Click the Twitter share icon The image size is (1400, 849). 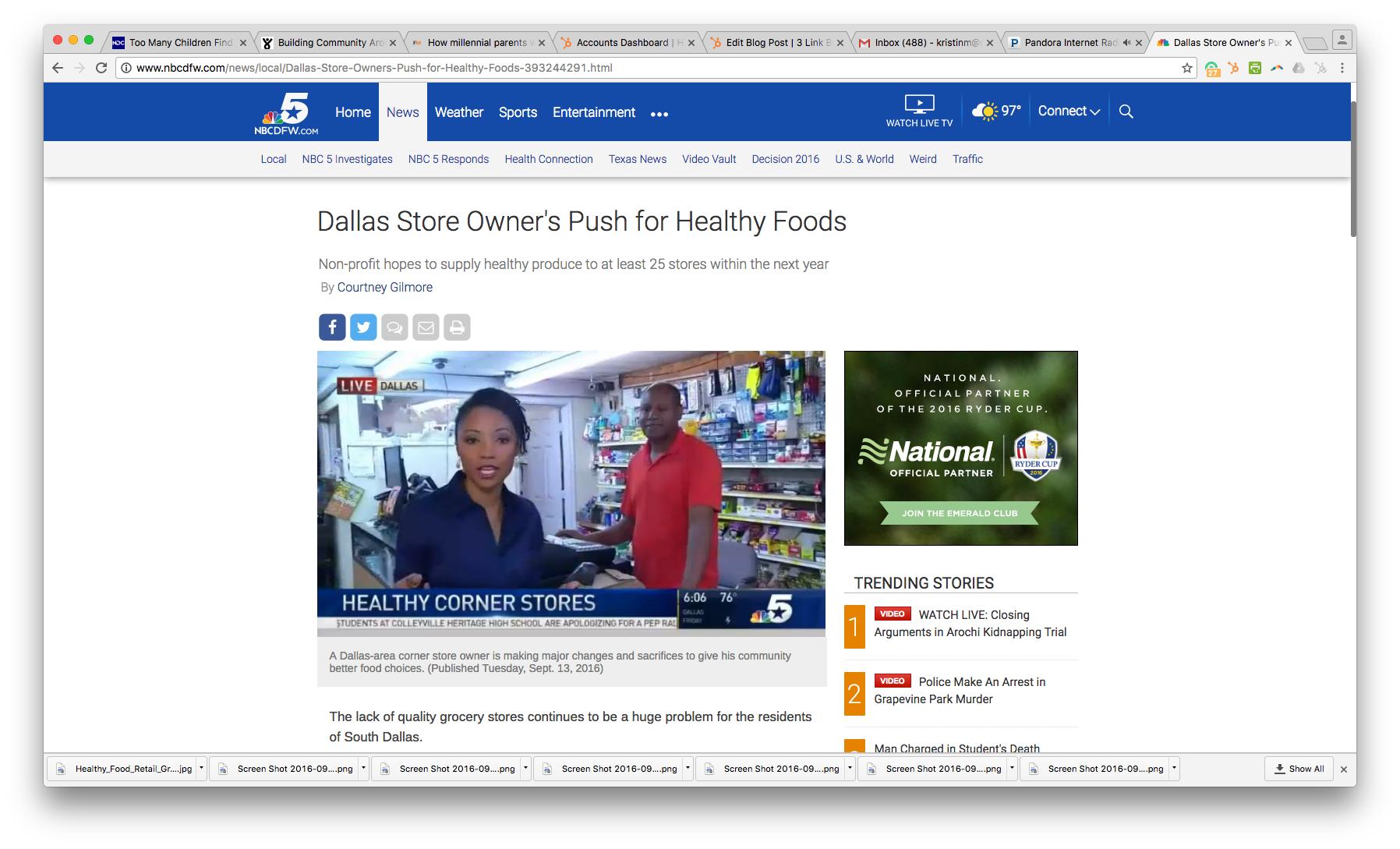363,327
